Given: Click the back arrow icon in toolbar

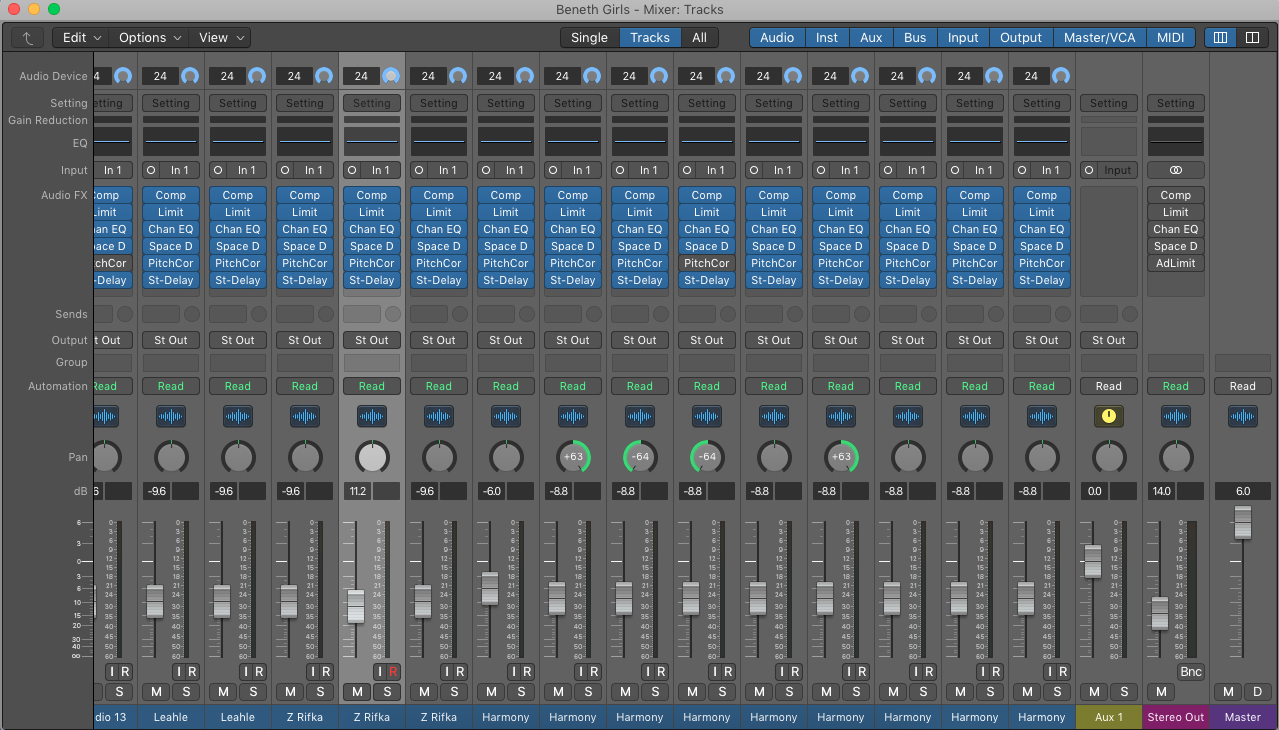Looking at the screenshot, I should (x=28, y=38).
